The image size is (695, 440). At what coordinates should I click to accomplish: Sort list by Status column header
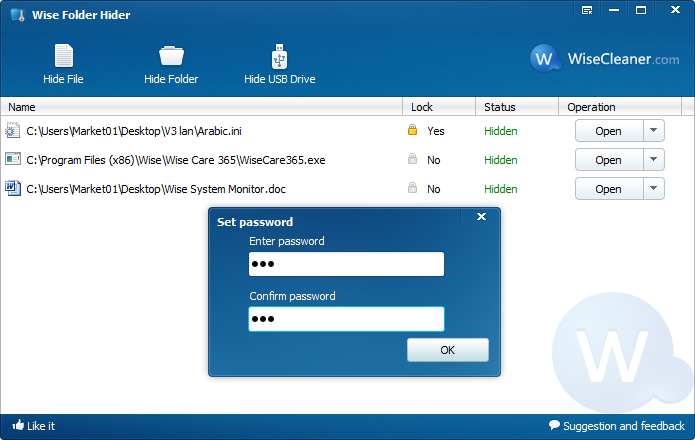coord(517,107)
